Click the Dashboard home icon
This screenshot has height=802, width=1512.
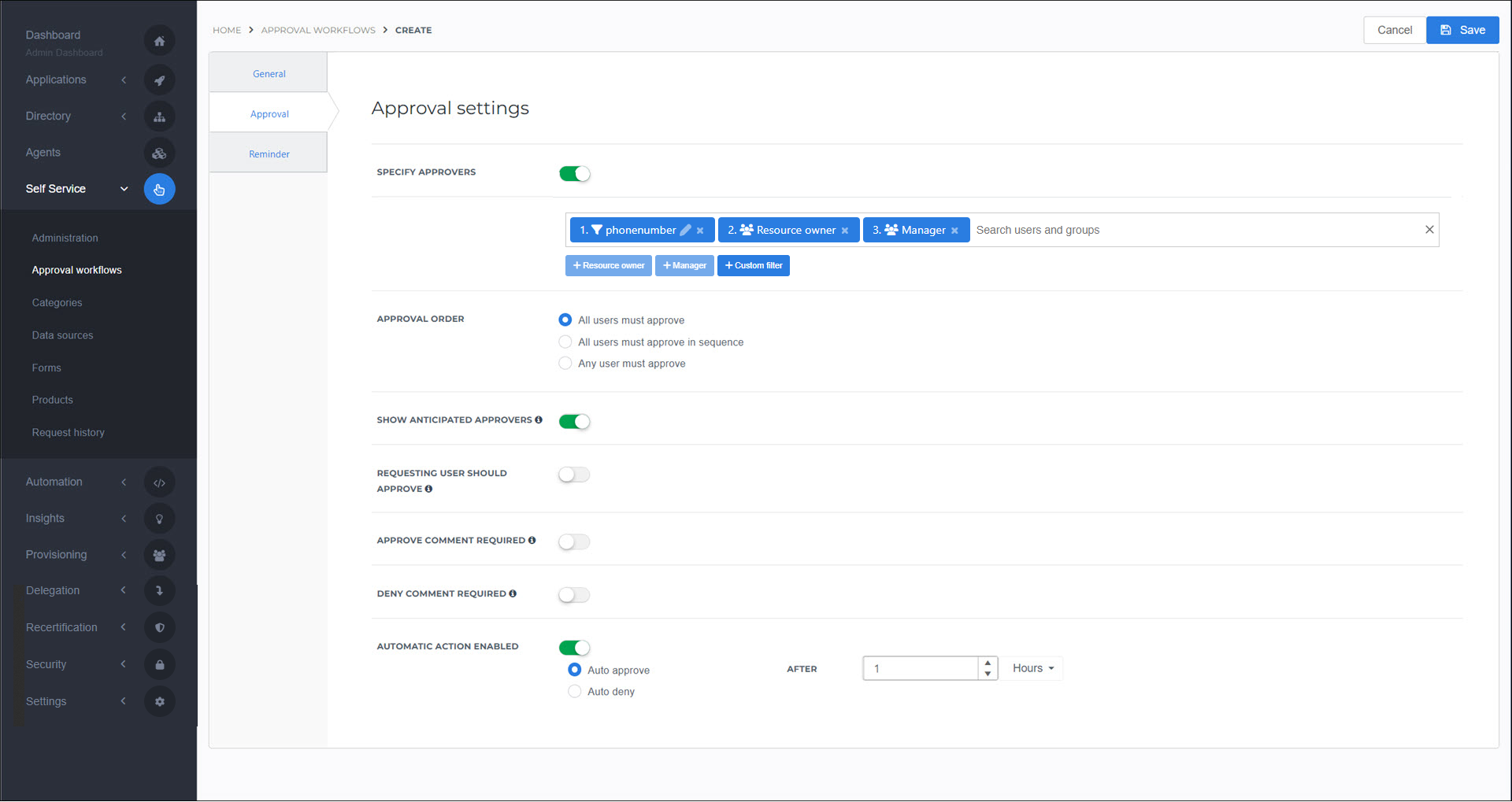(160, 40)
